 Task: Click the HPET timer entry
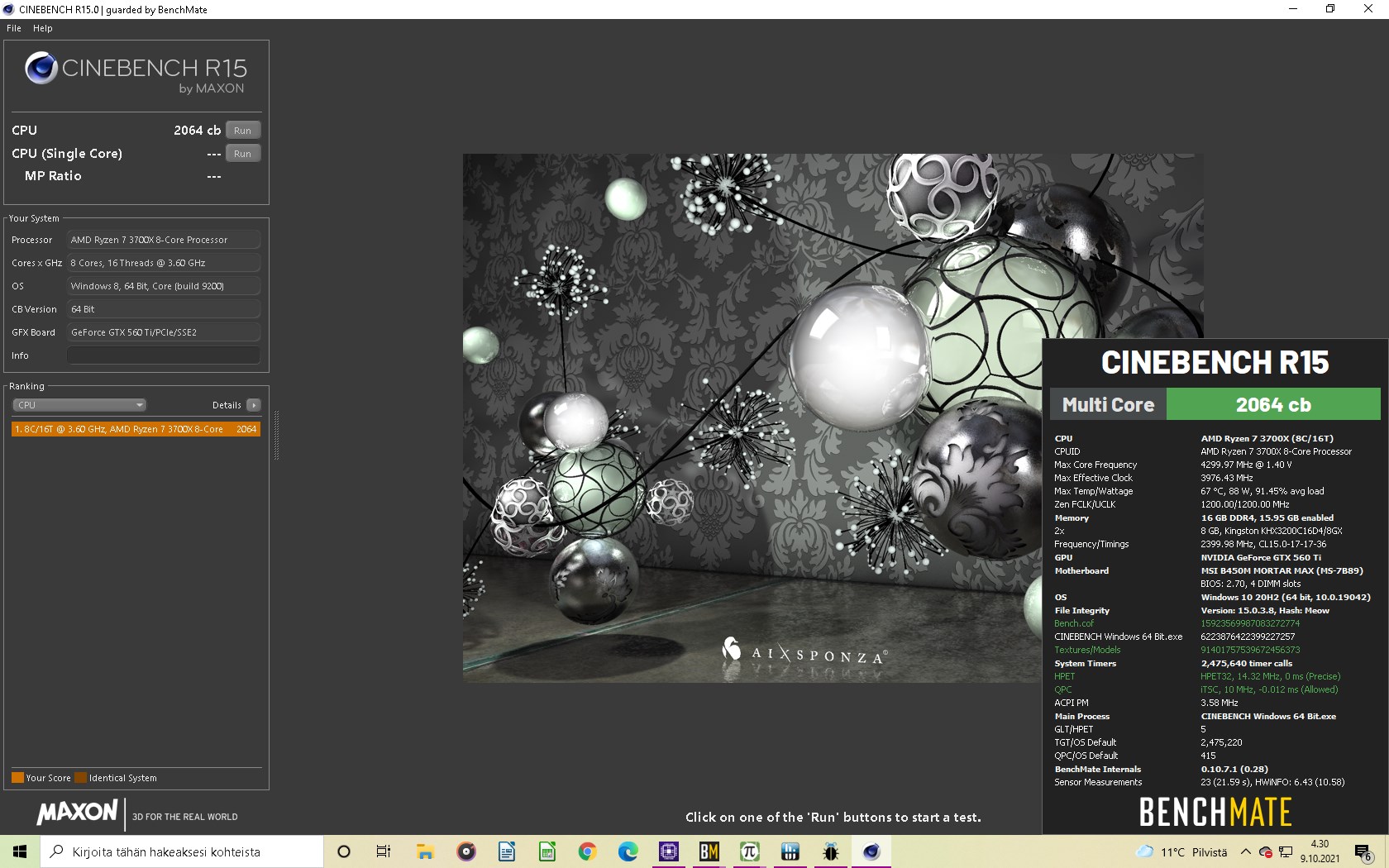click(x=1064, y=676)
